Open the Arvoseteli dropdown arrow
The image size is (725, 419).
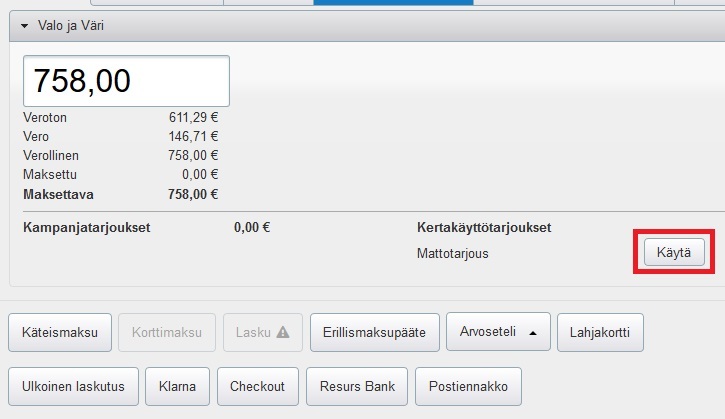tap(534, 332)
